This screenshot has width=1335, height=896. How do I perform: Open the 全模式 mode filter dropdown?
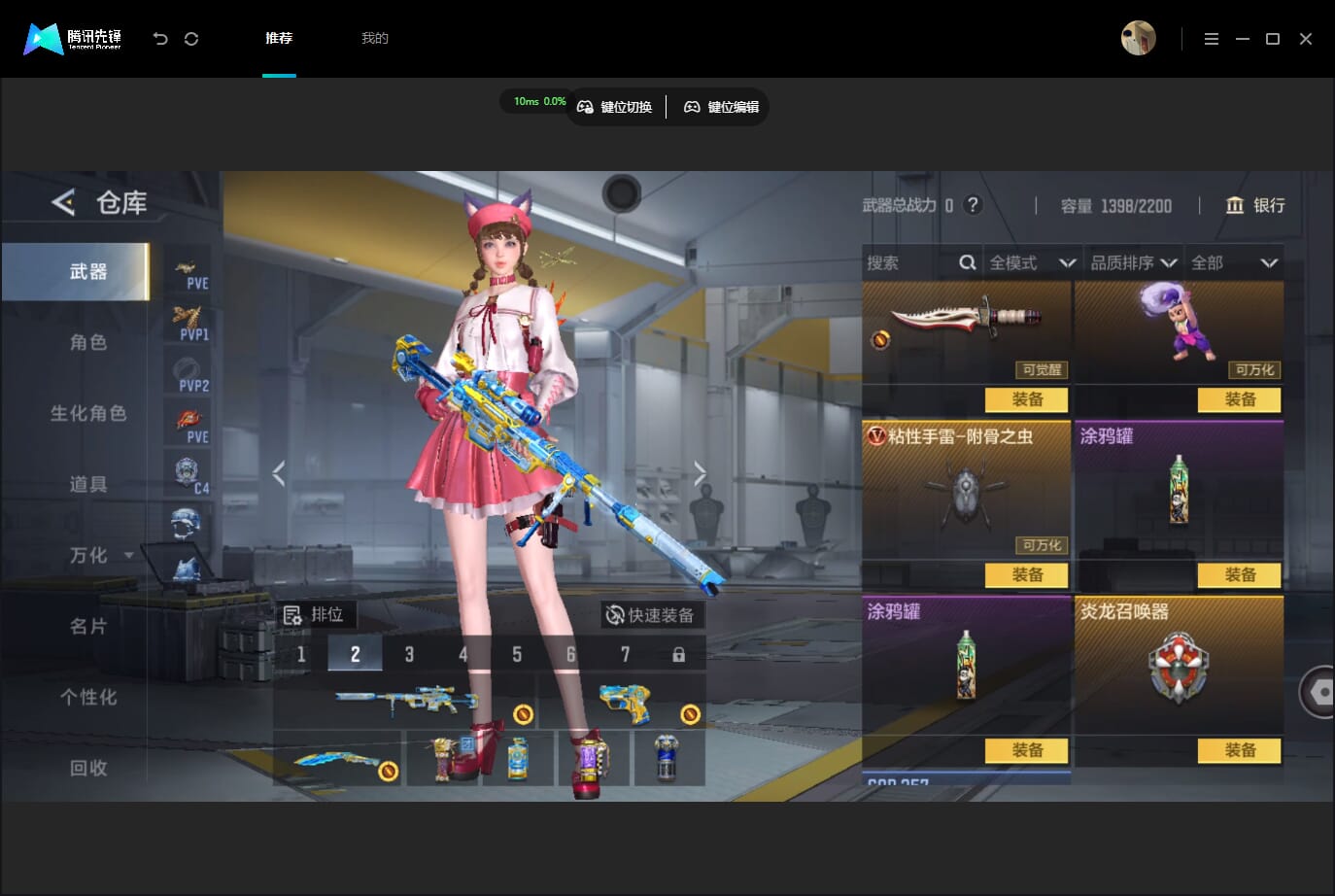click(1032, 262)
